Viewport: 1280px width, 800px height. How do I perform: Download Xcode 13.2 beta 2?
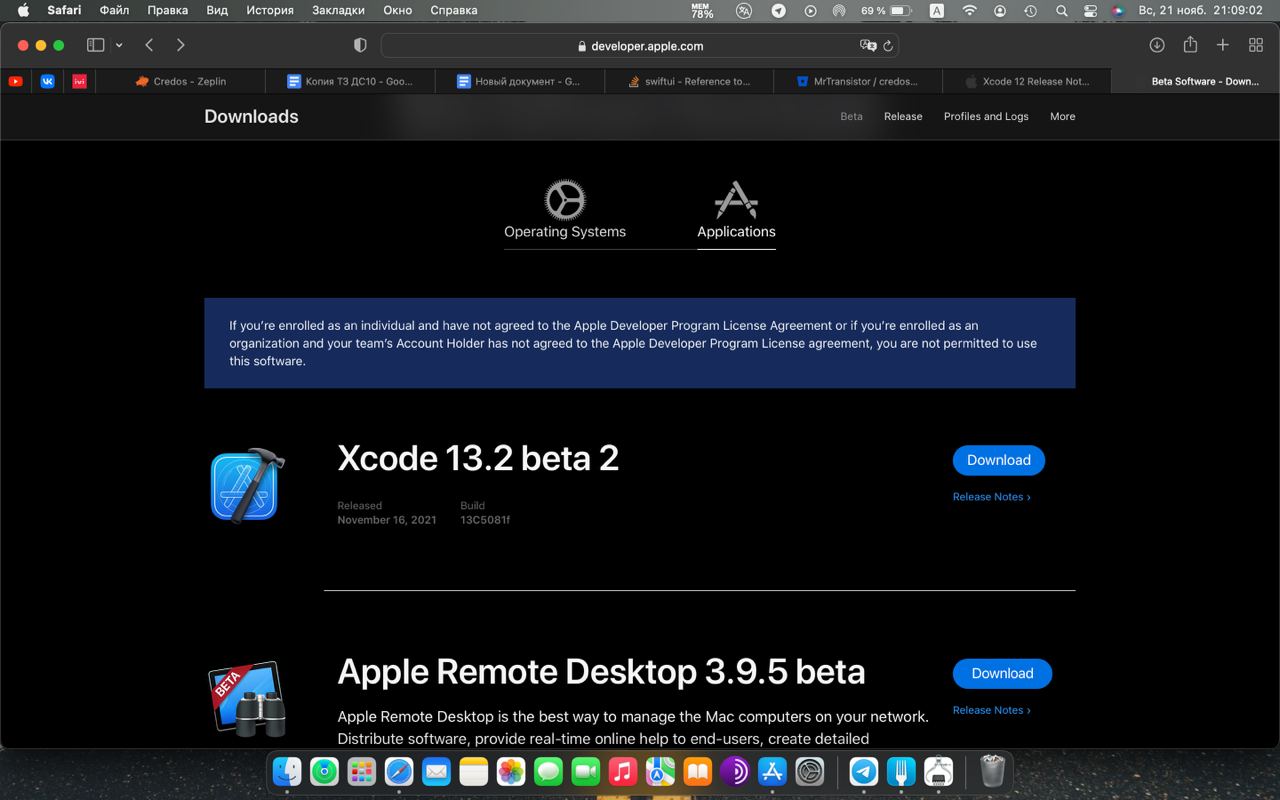(x=998, y=460)
